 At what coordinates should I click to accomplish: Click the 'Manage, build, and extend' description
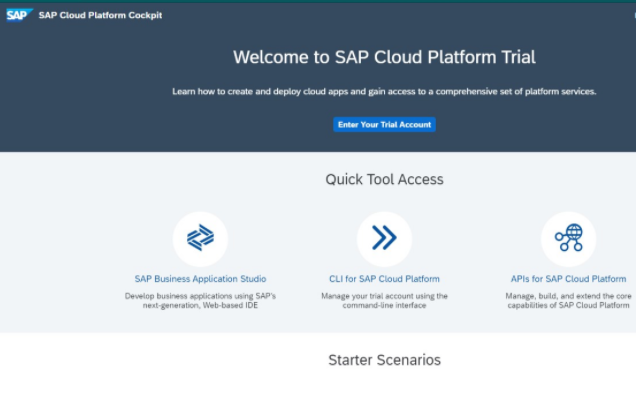pyautogui.click(x=568, y=296)
